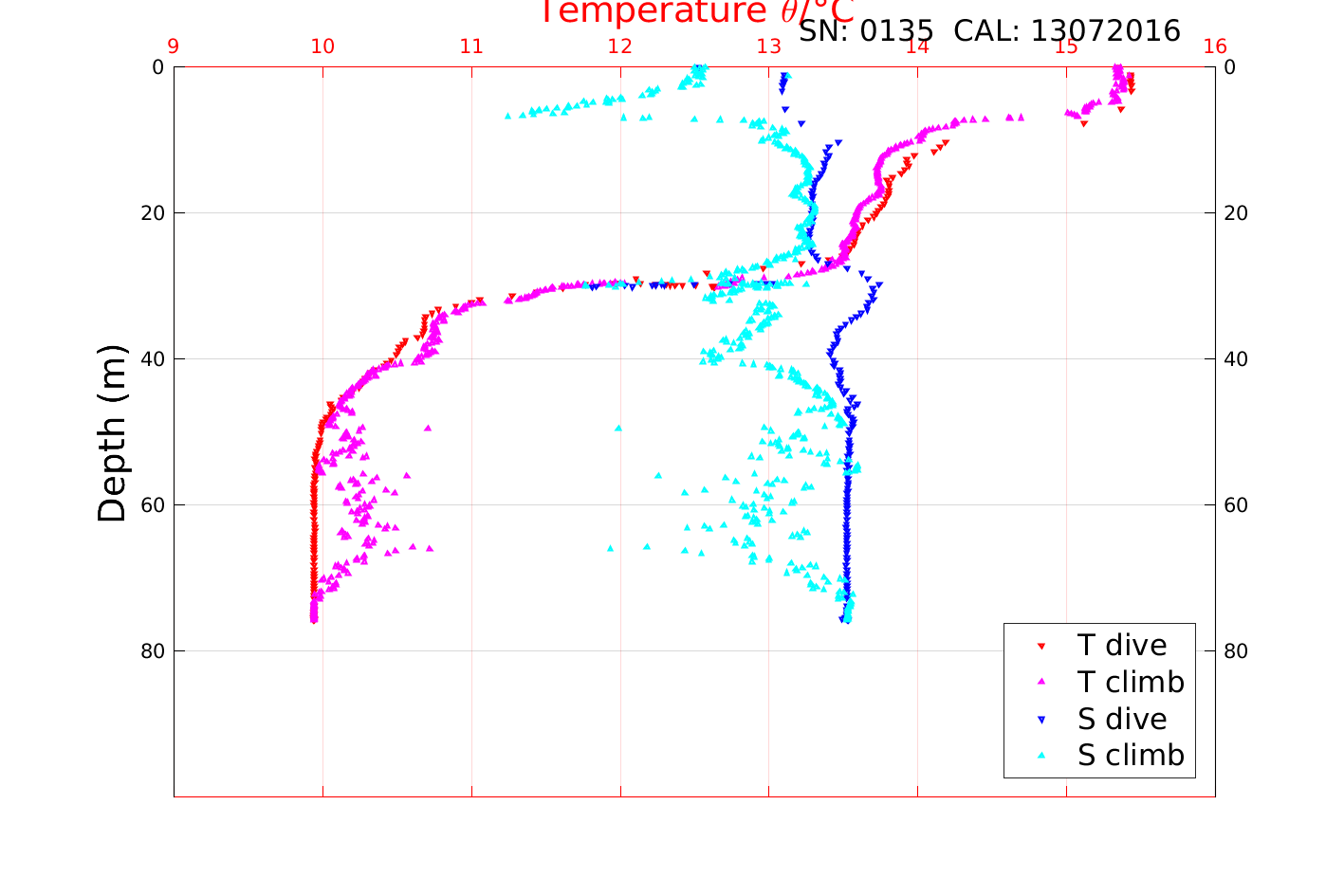Click temperature tick label 15
Screen dimensions: 1344x896
tap(1066, 47)
